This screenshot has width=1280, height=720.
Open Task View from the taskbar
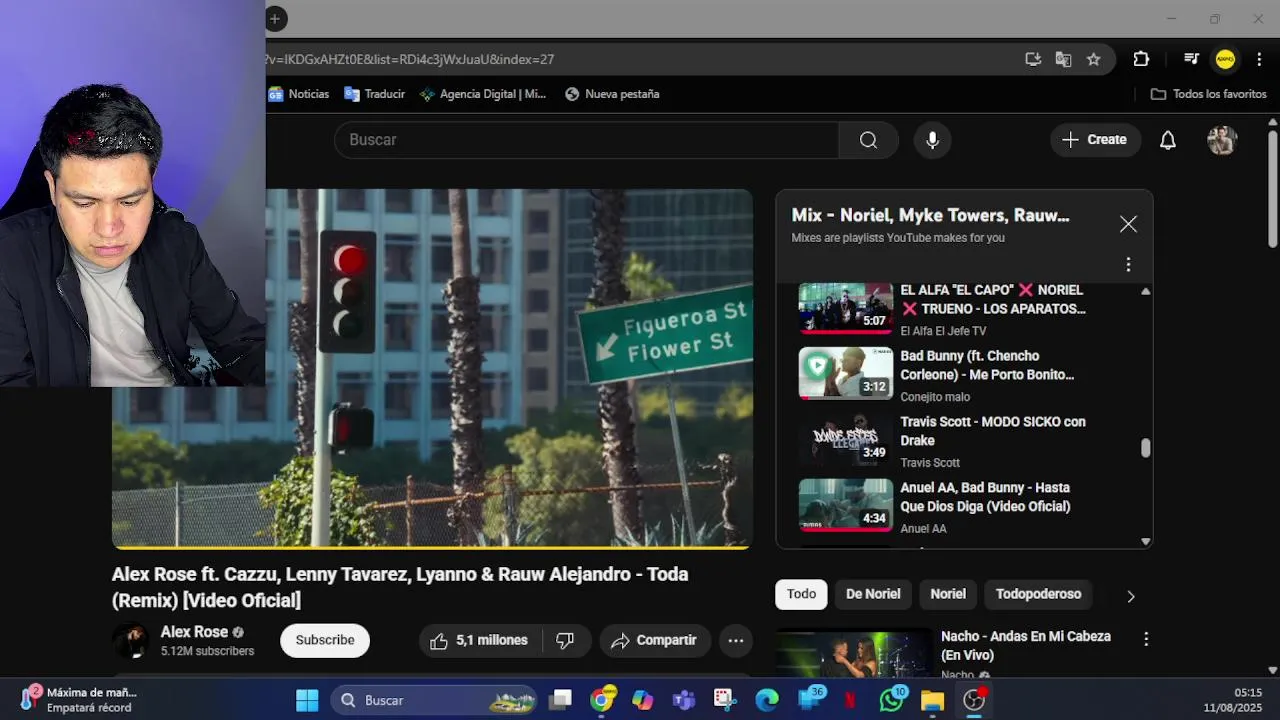561,700
